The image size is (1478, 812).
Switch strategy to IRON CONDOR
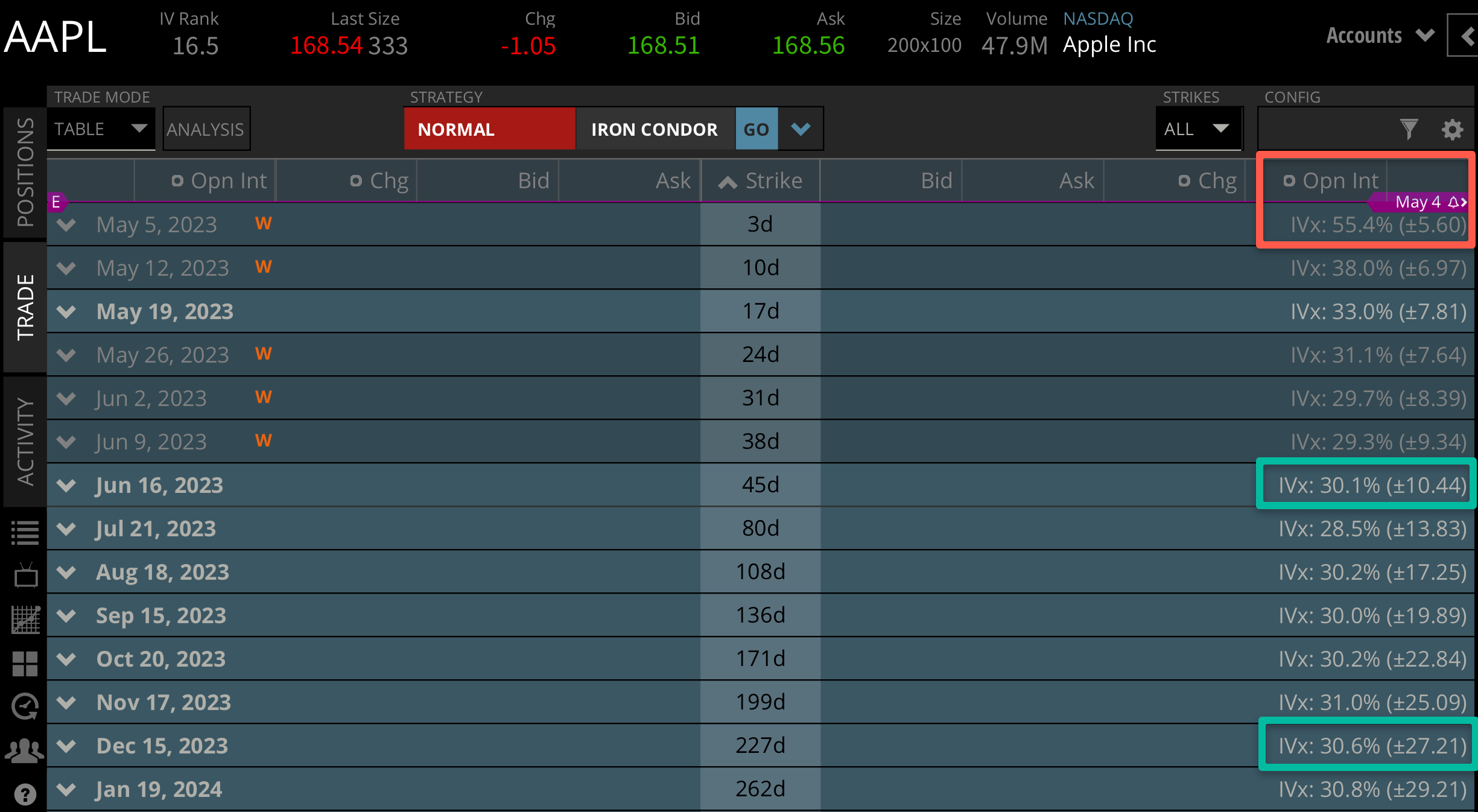pos(655,128)
